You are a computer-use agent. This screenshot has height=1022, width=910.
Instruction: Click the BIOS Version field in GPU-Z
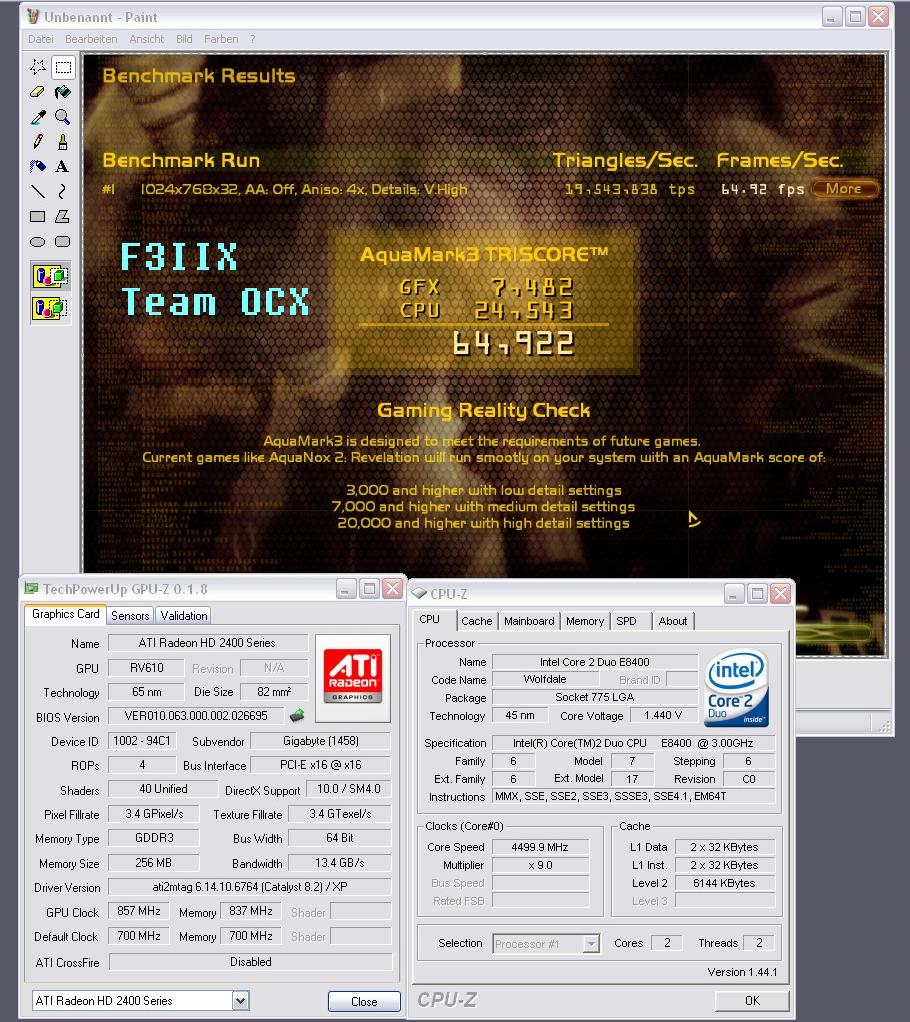point(196,716)
